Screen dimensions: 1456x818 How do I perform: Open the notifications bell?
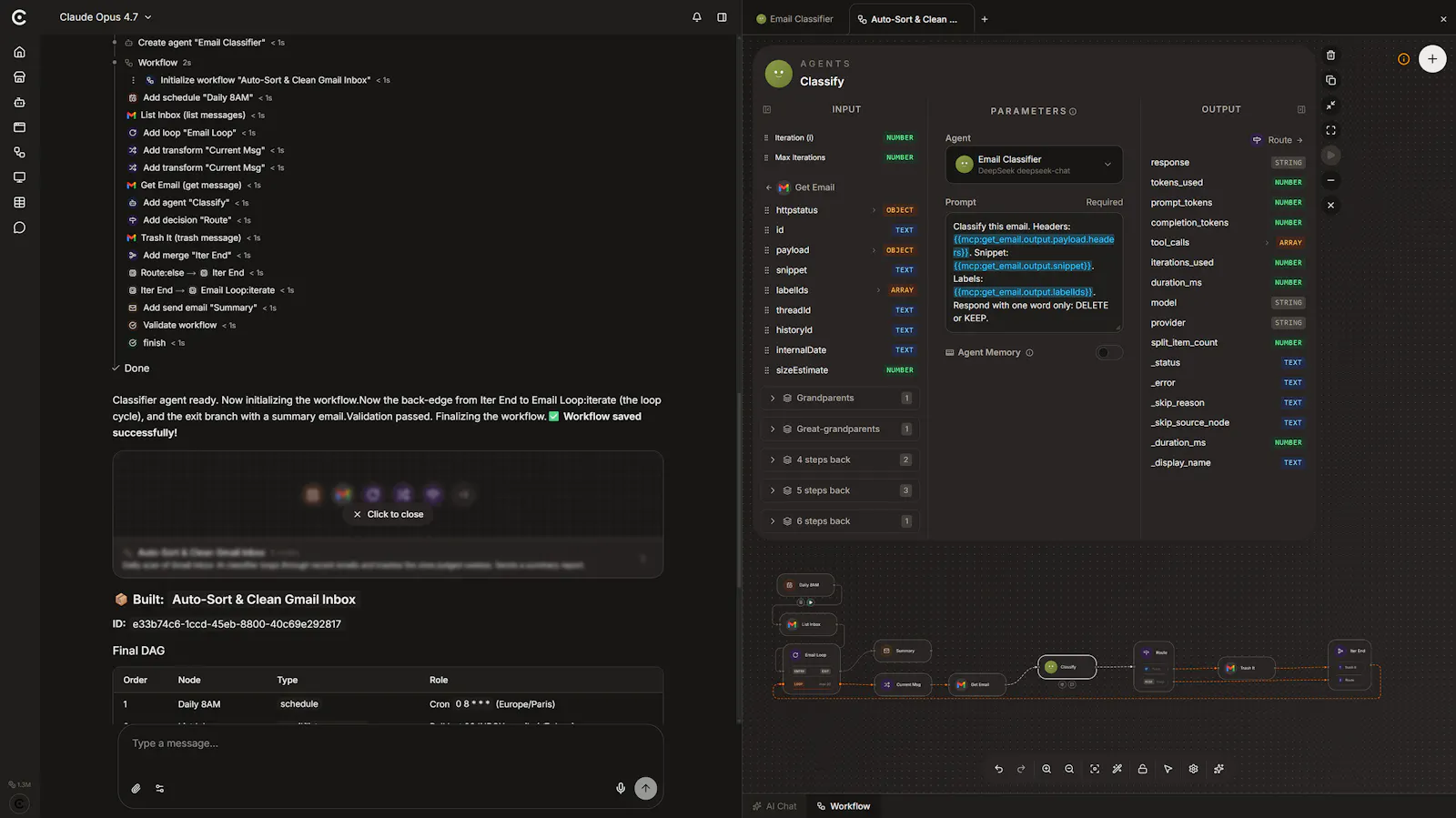pyautogui.click(x=697, y=17)
